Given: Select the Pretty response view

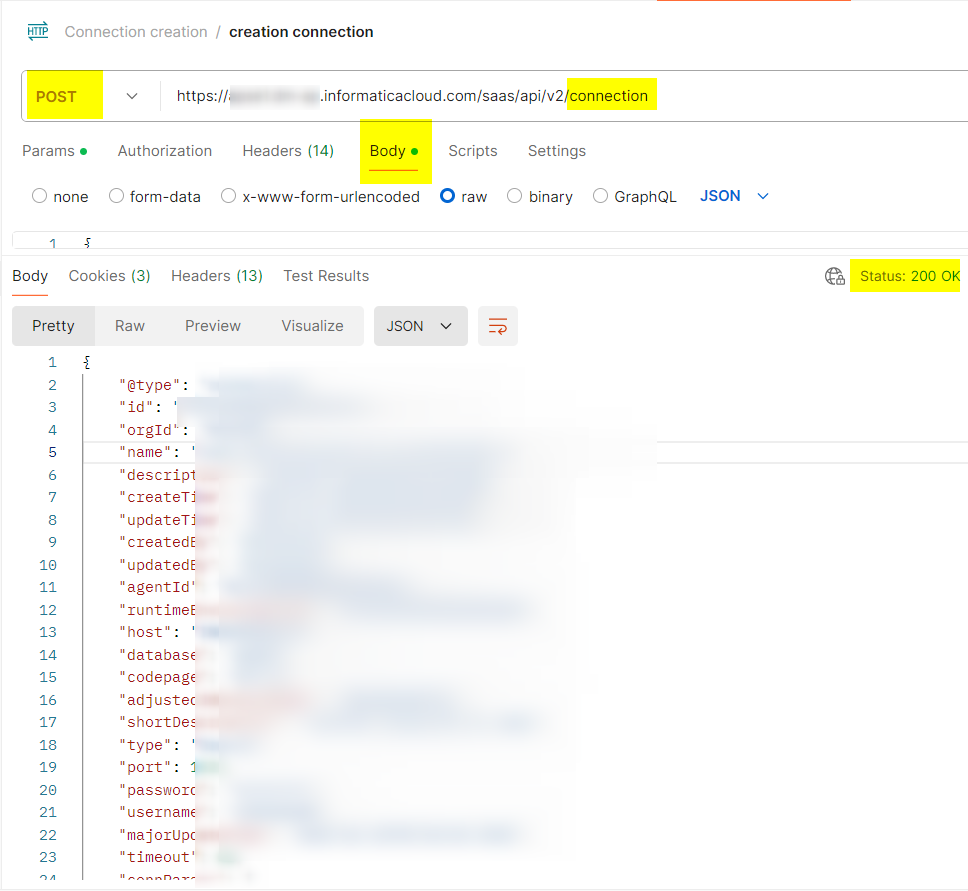Looking at the screenshot, I should (x=53, y=326).
